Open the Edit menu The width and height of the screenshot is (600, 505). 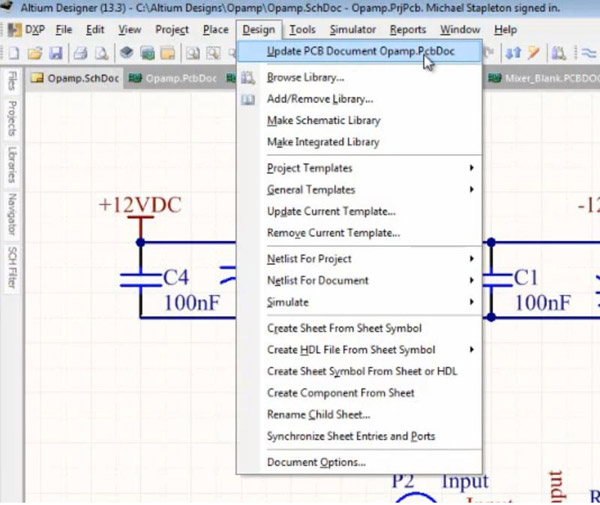click(x=95, y=30)
